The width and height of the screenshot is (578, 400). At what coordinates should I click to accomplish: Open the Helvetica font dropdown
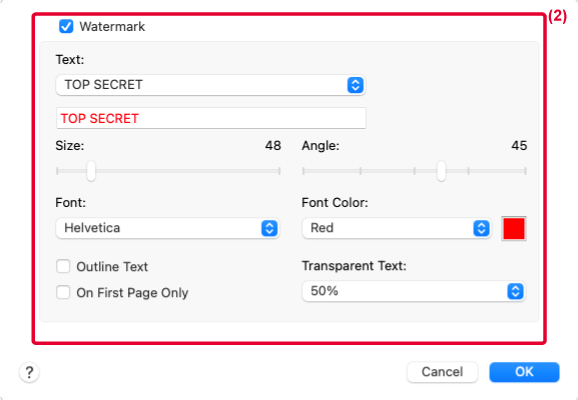(167, 228)
